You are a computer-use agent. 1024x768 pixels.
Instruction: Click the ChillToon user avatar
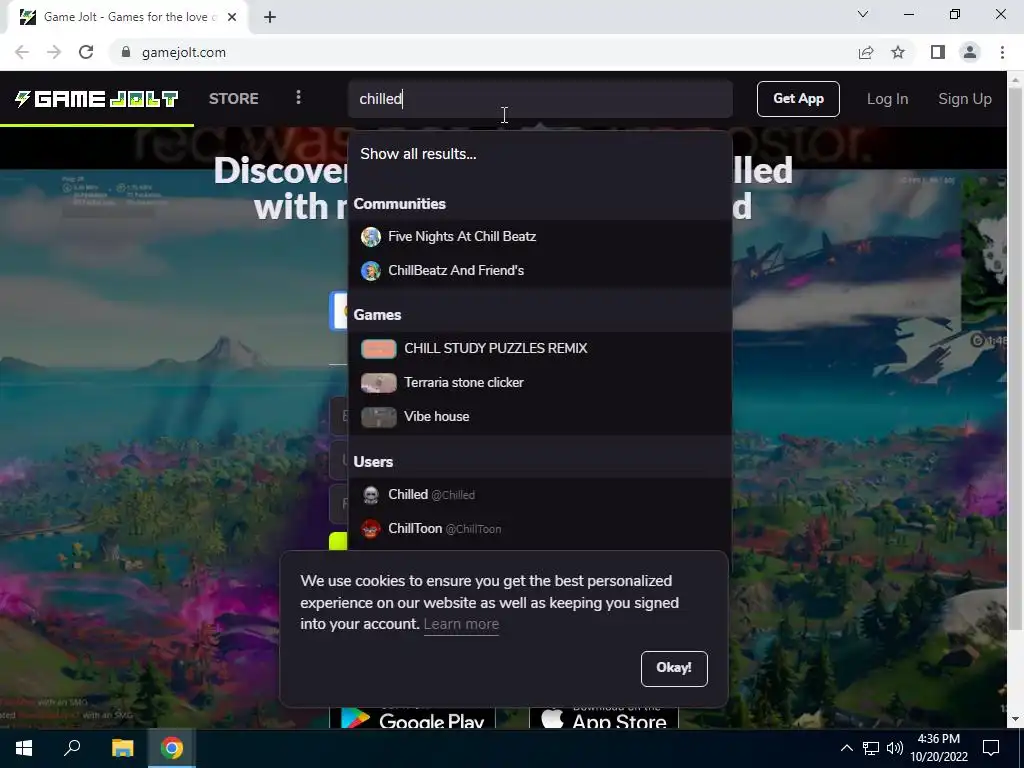click(371, 528)
